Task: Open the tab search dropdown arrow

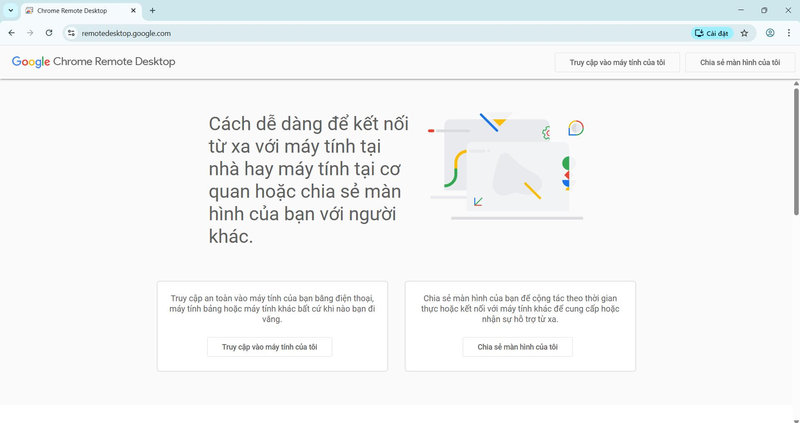Action: pyautogui.click(x=10, y=10)
